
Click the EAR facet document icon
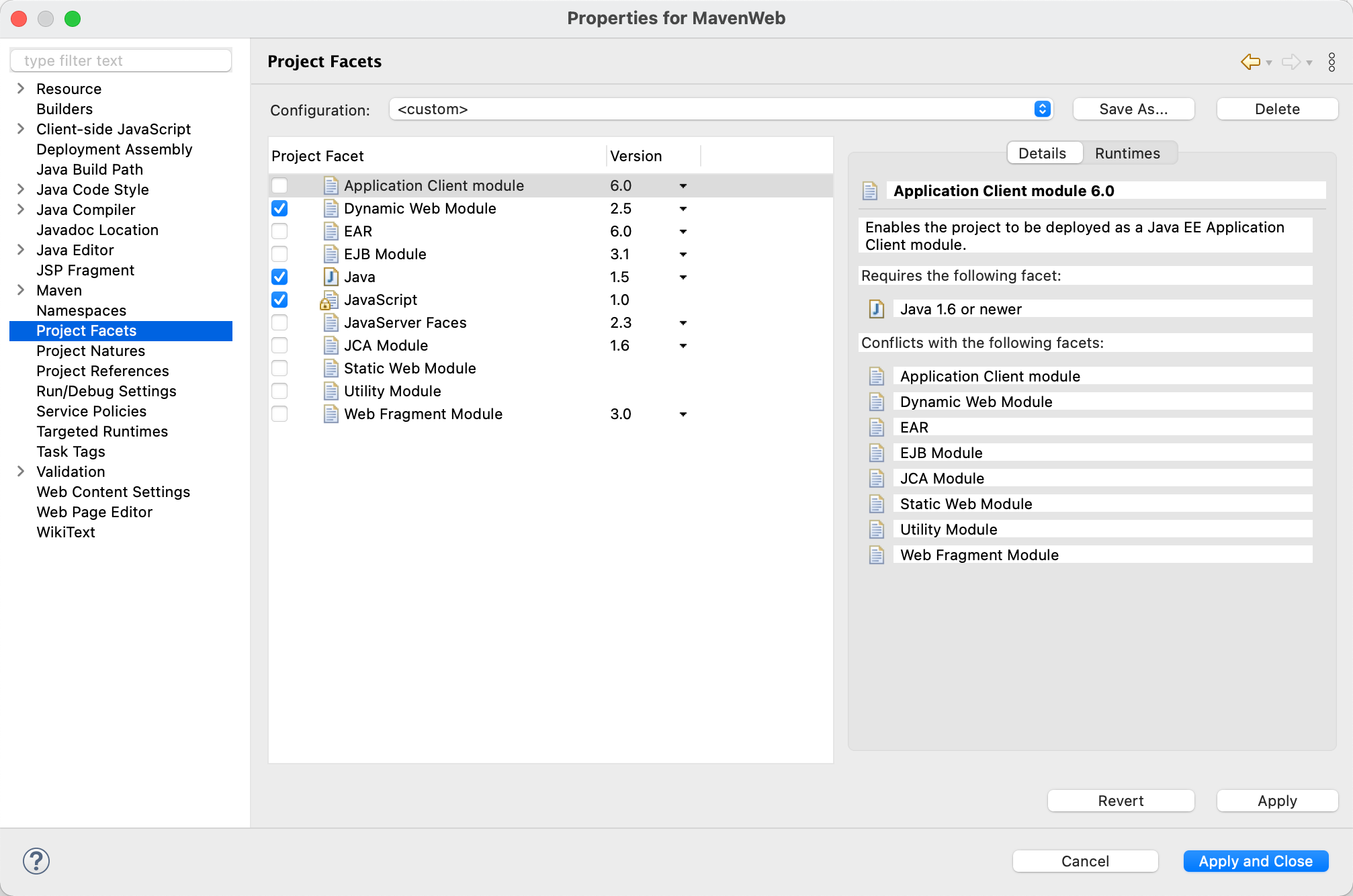pyautogui.click(x=331, y=232)
